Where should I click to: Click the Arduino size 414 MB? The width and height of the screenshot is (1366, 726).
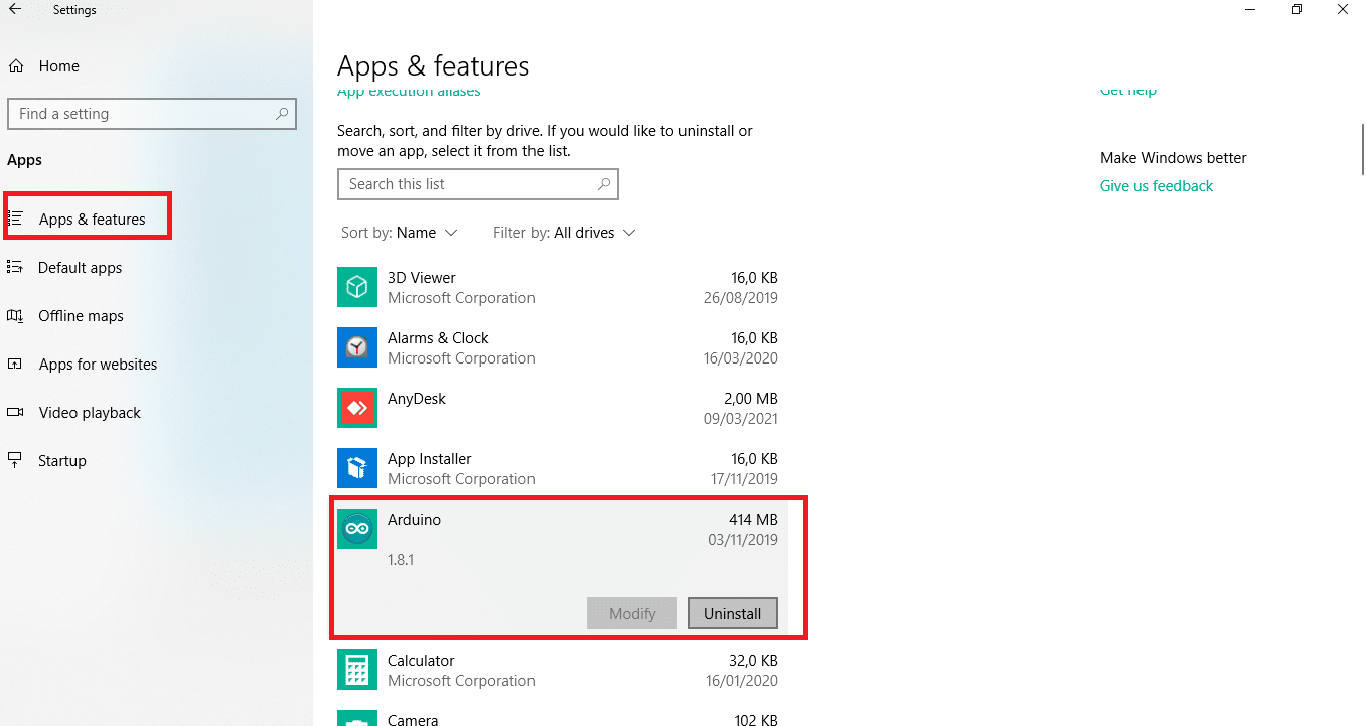point(753,520)
